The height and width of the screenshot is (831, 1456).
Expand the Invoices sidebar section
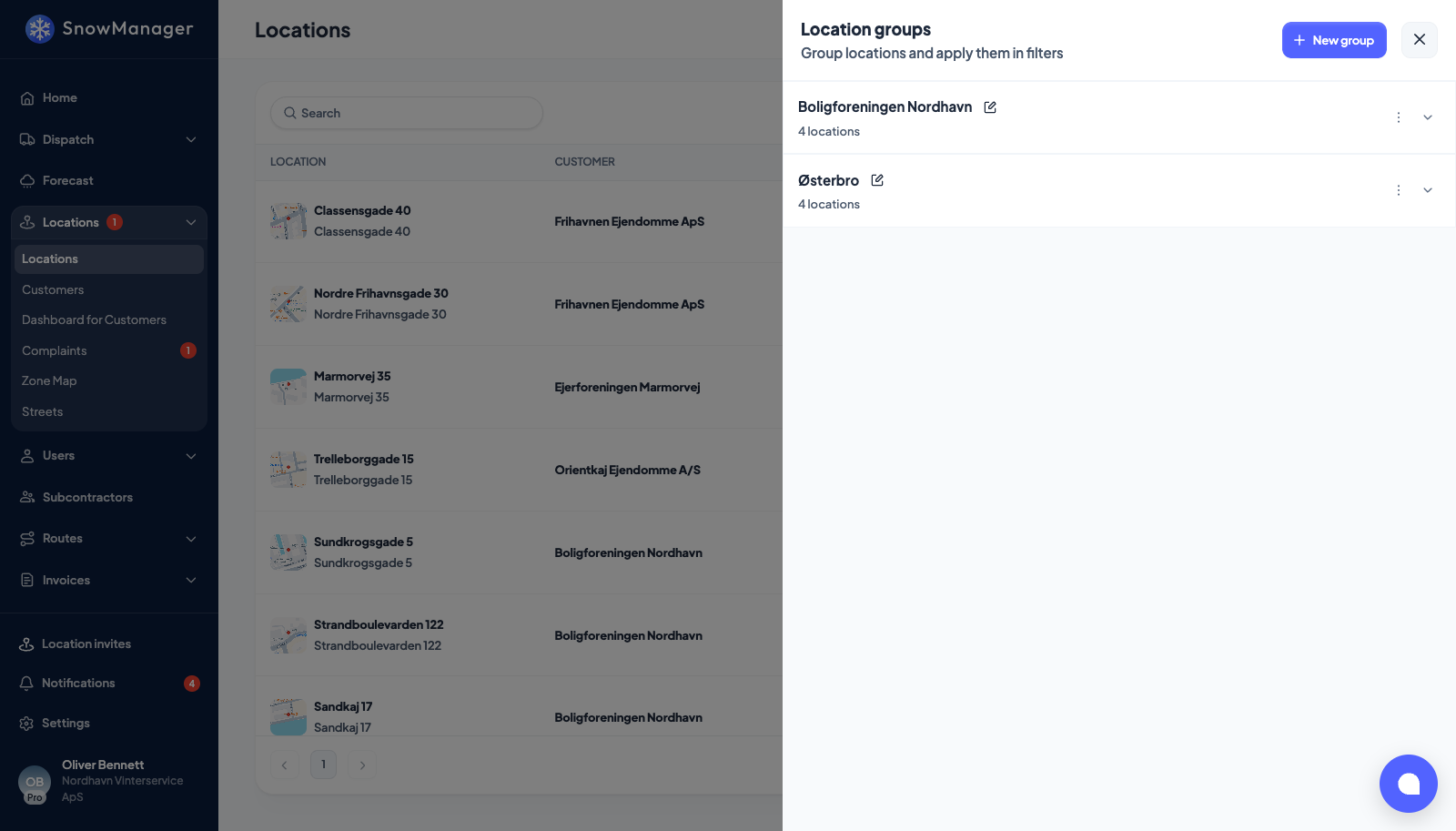click(x=109, y=581)
